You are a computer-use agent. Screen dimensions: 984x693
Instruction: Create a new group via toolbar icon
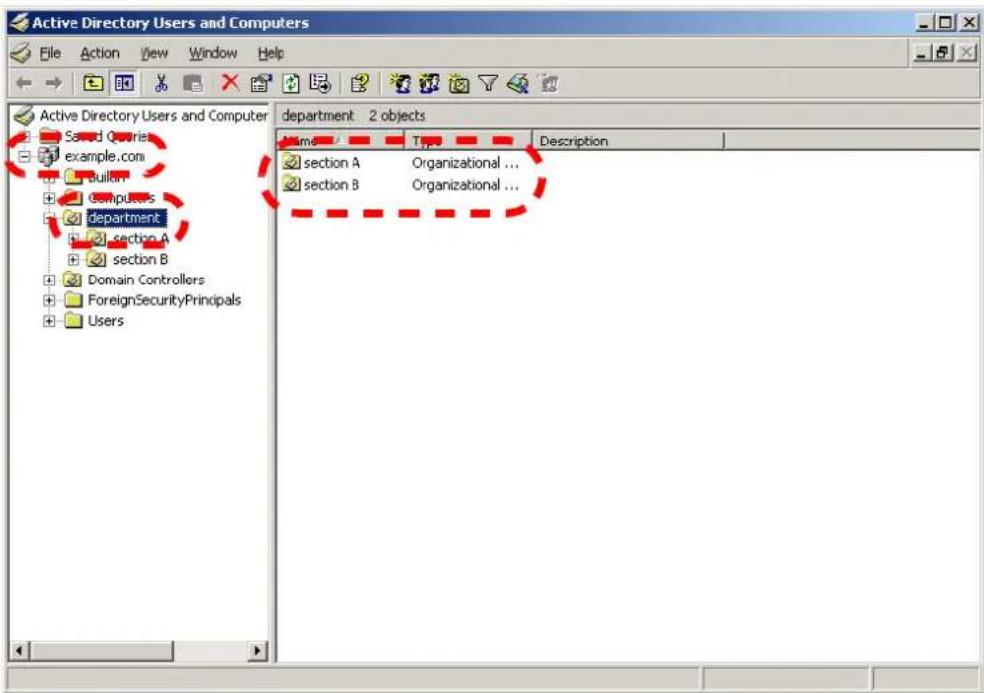[429, 83]
